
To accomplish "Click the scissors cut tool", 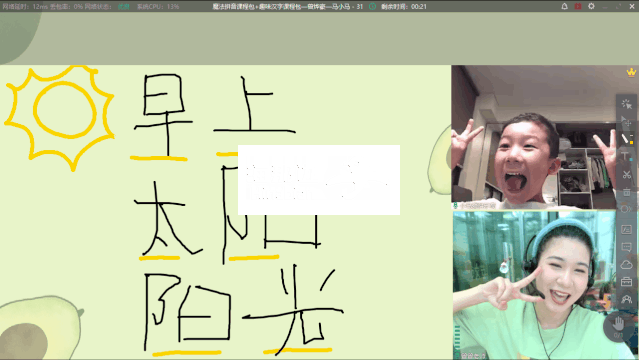I will 626,174.
